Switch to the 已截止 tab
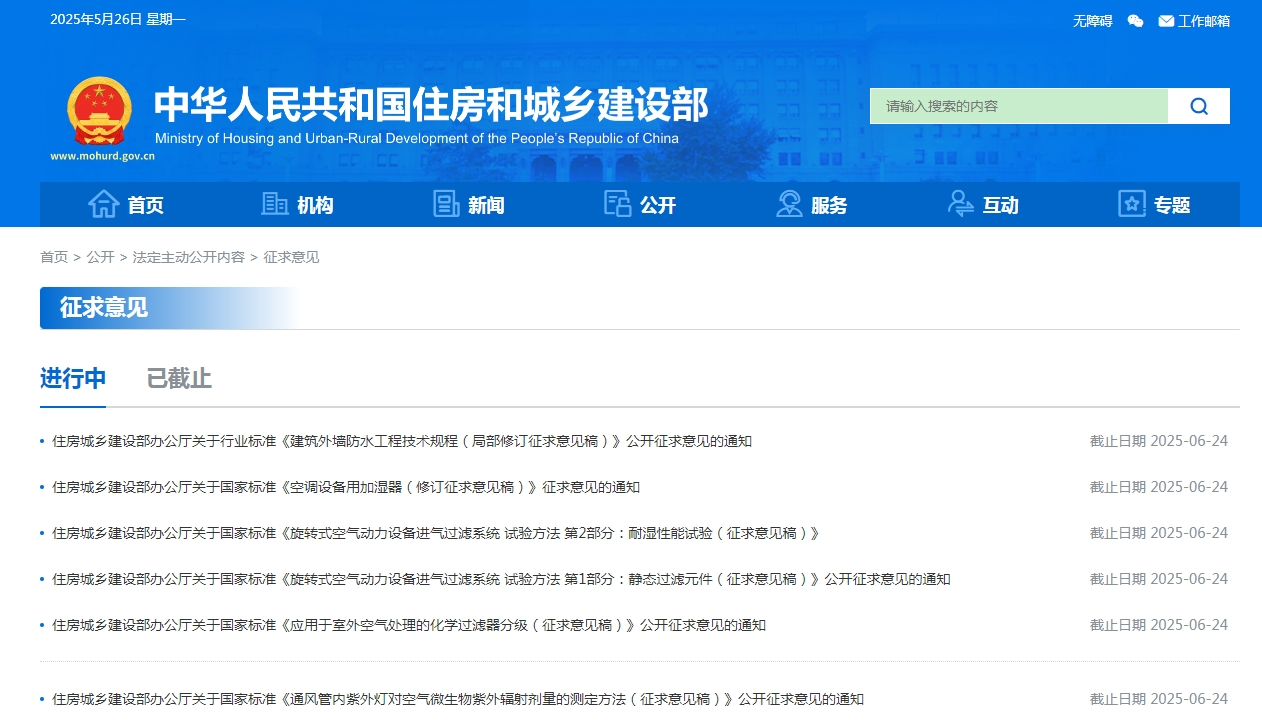 click(x=179, y=379)
